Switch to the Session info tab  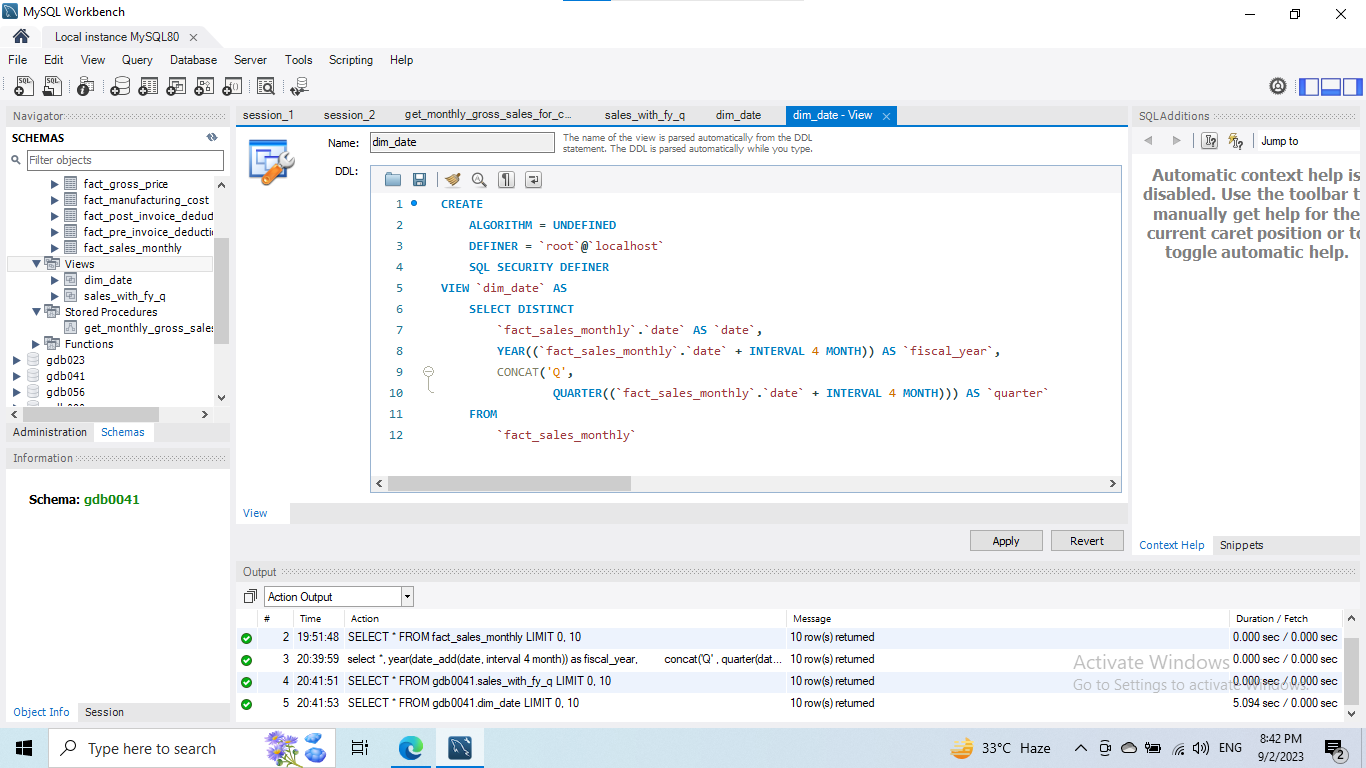coord(104,712)
